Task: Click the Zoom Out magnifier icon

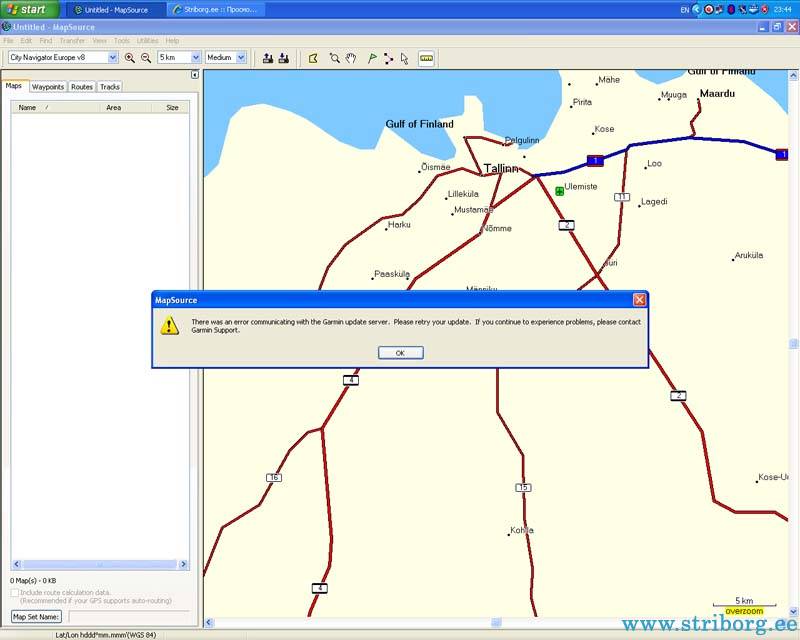Action: click(x=146, y=58)
